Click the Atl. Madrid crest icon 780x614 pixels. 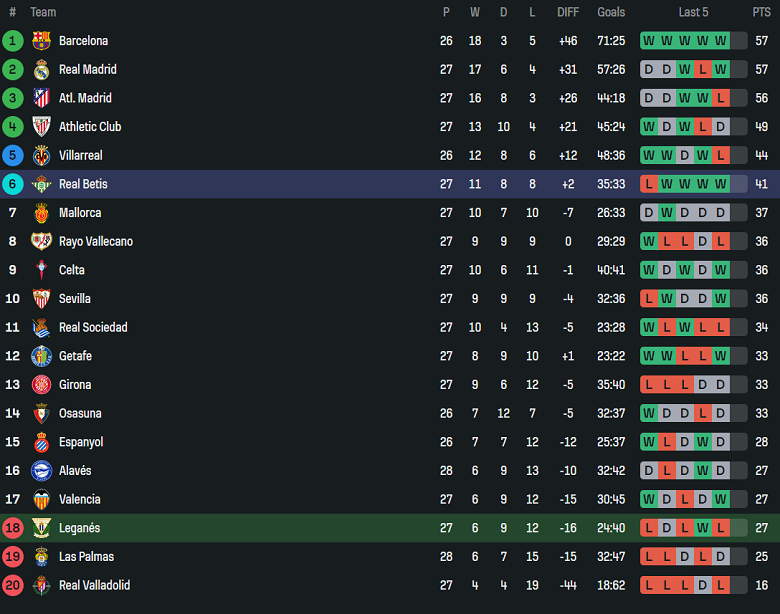pos(41,98)
